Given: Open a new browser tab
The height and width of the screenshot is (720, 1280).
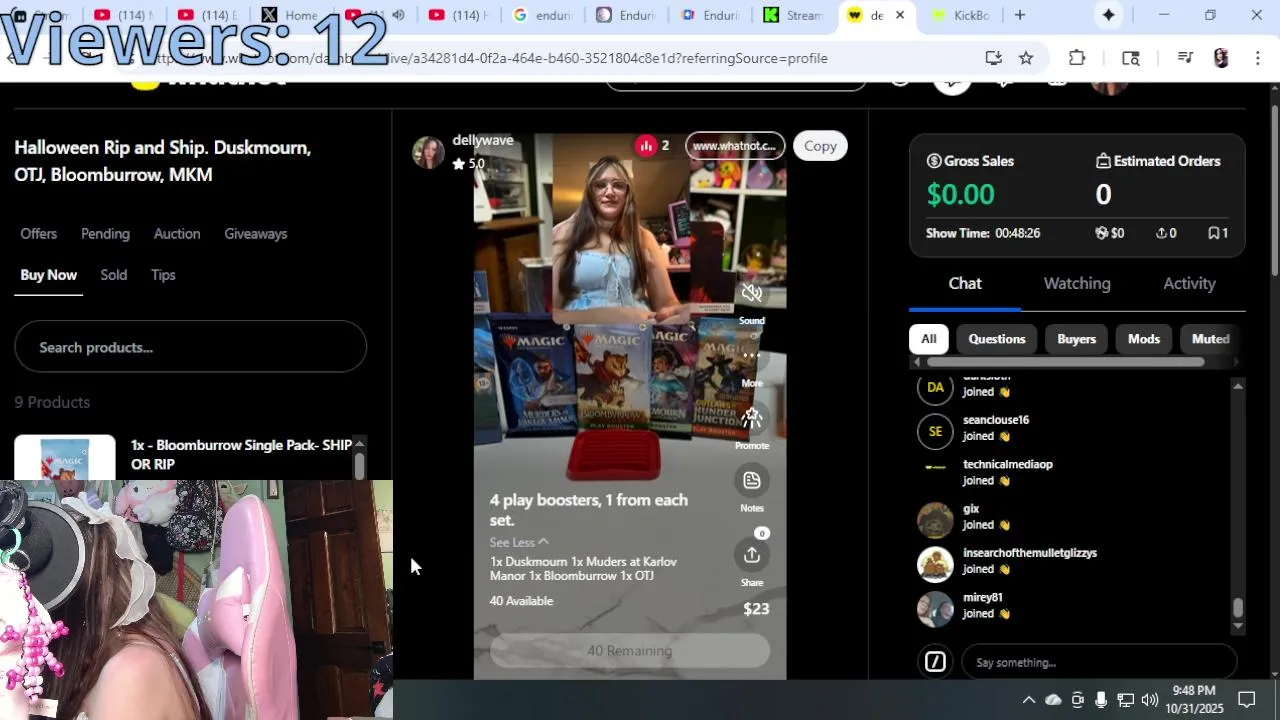Looking at the screenshot, I should coord(1019,15).
